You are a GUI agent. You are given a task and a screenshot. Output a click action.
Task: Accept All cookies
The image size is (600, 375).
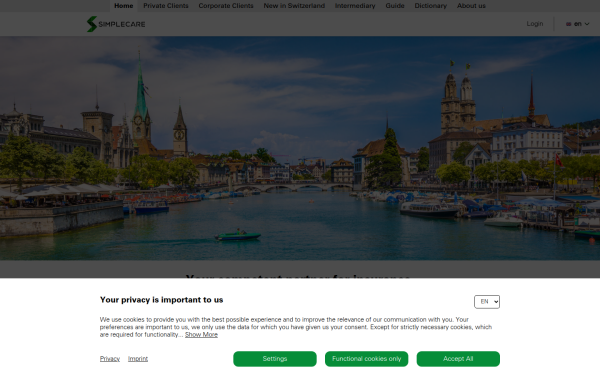point(458,359)
